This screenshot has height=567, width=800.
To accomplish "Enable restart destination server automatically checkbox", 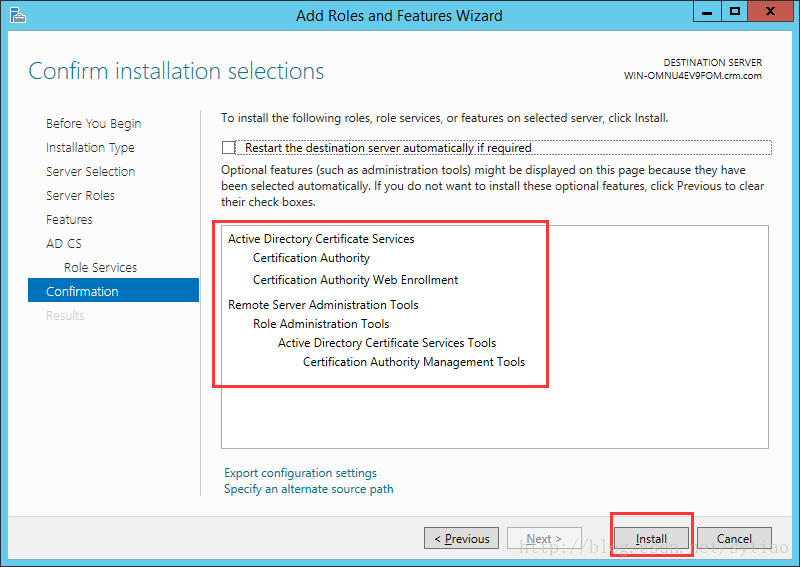I will coord(228,147).
